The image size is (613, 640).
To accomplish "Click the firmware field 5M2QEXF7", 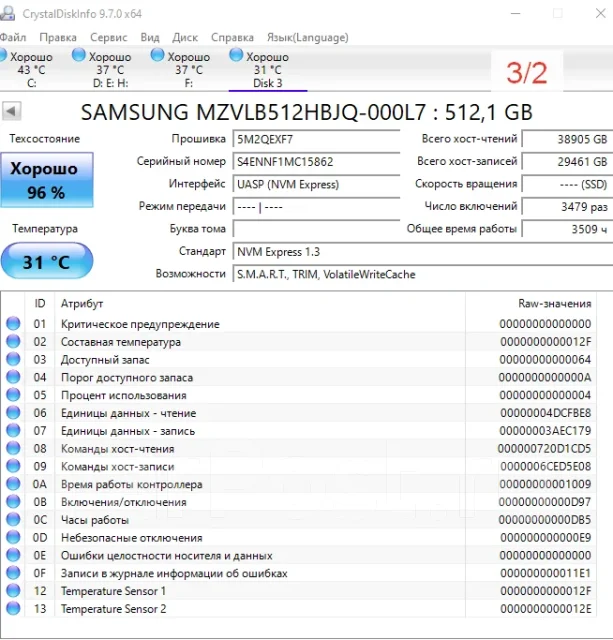I will point(316,140).
